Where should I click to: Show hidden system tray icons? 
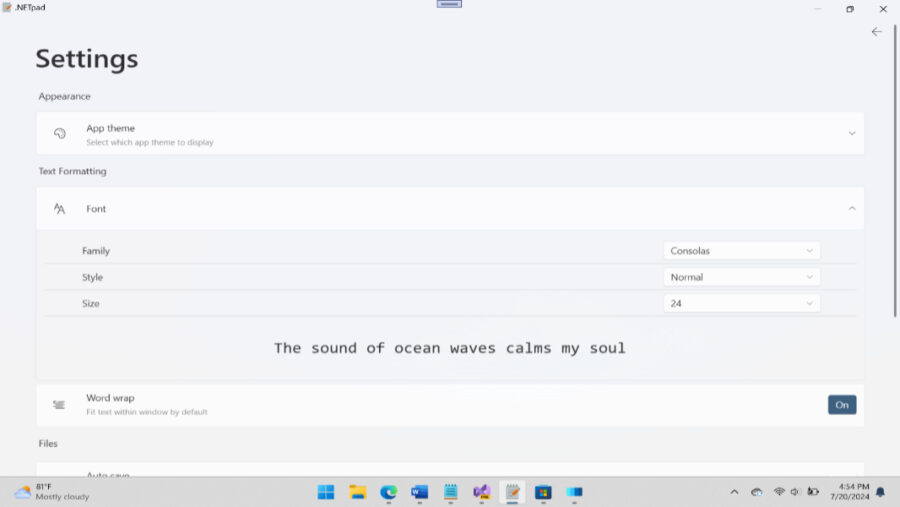pyautogui.click(x=734, y=492)
